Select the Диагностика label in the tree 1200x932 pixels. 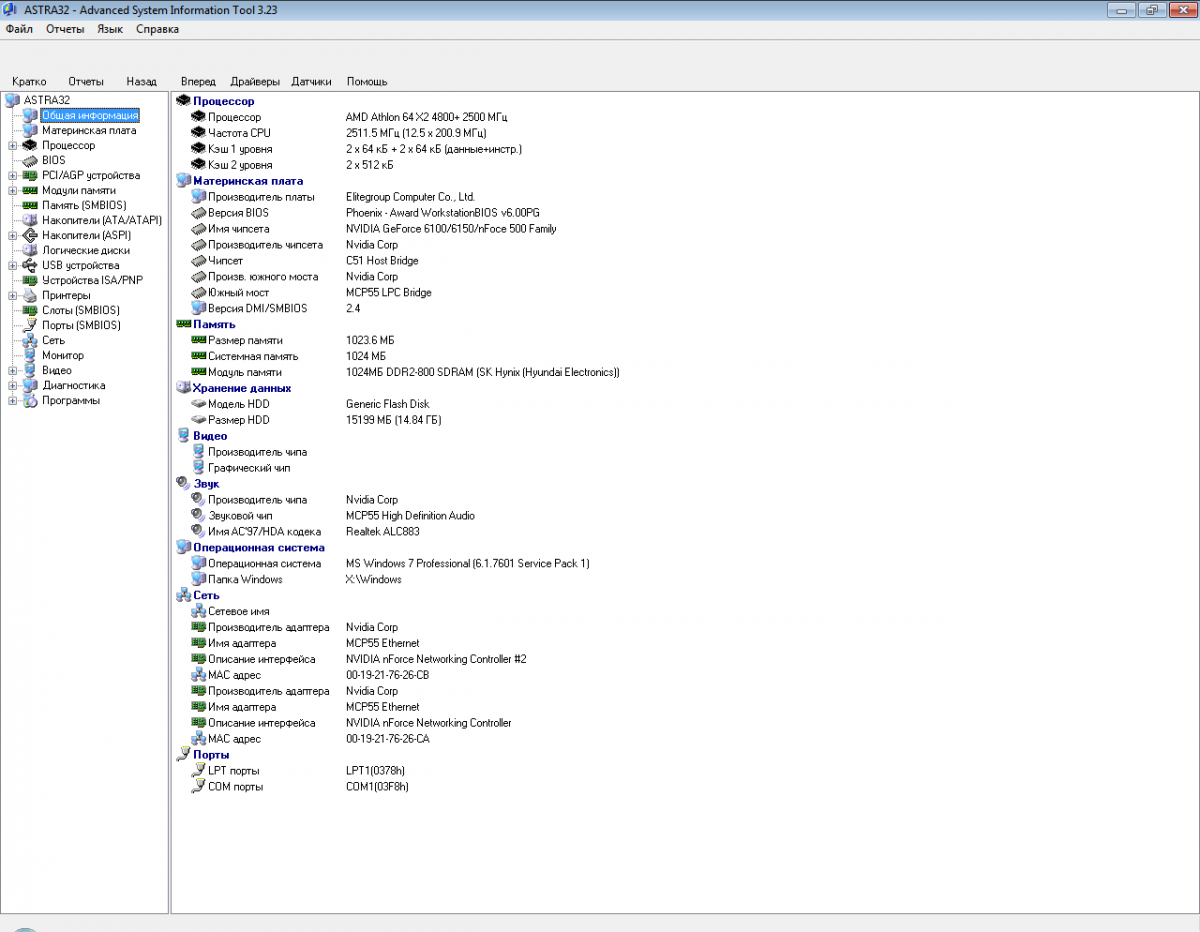pyautogui.click(x=74, y=386)
